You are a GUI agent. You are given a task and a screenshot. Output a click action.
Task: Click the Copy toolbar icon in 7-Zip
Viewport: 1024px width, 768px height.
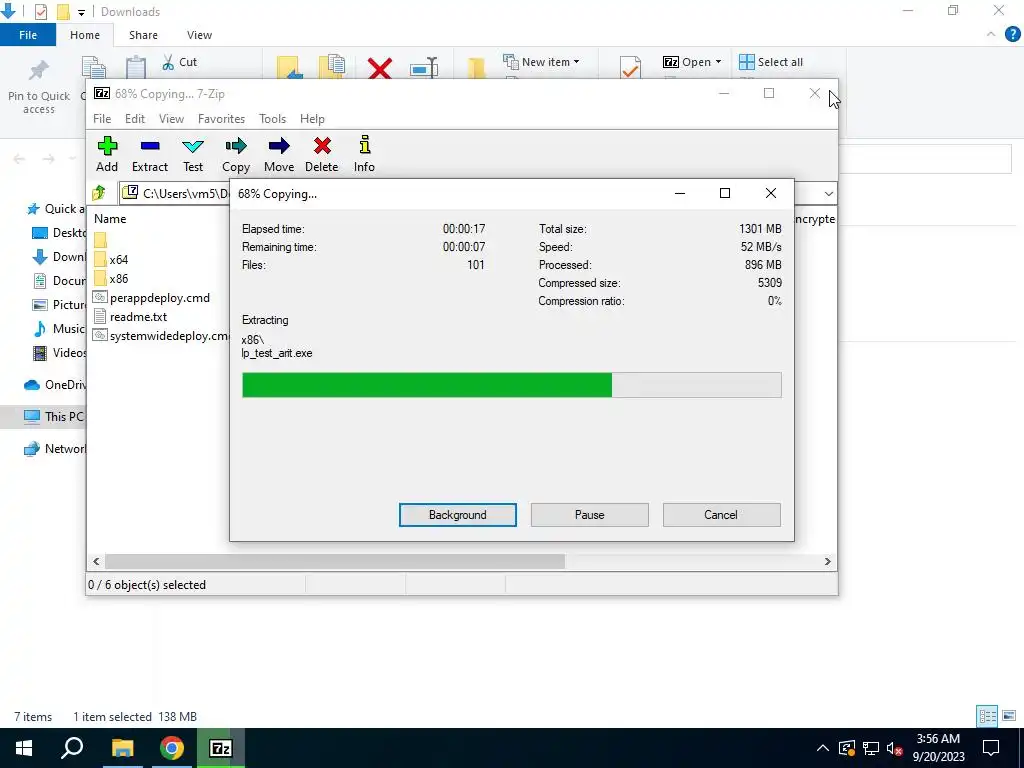[x=236, y=155]
